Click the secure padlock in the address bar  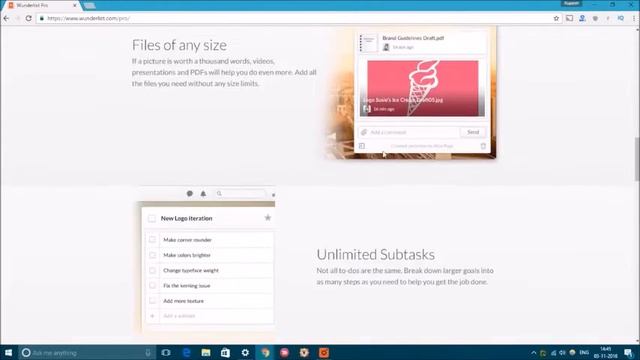pyautogui.click(x=41, y=18)
